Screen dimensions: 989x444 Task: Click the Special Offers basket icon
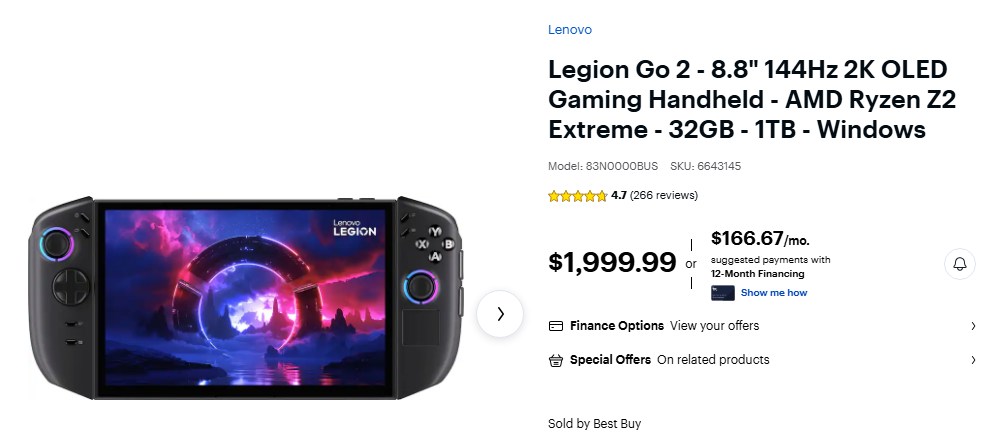556,360
